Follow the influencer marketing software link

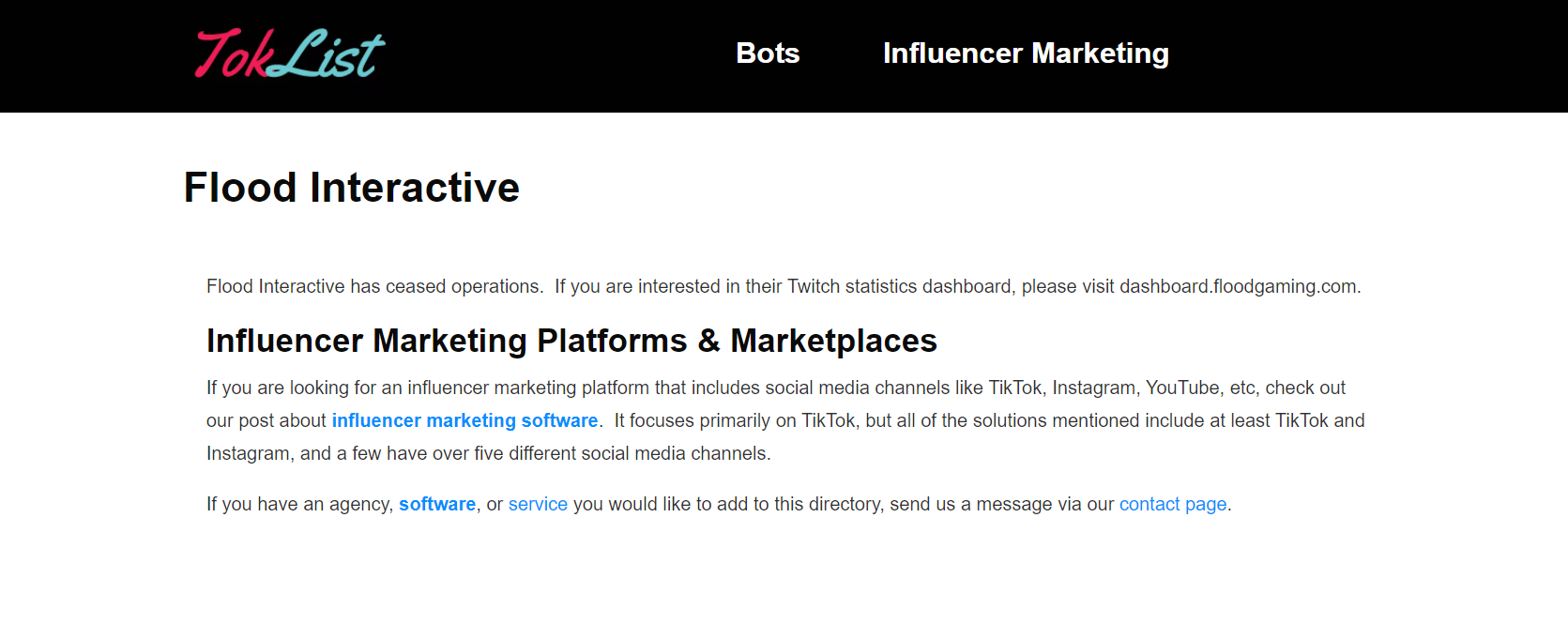464,420
